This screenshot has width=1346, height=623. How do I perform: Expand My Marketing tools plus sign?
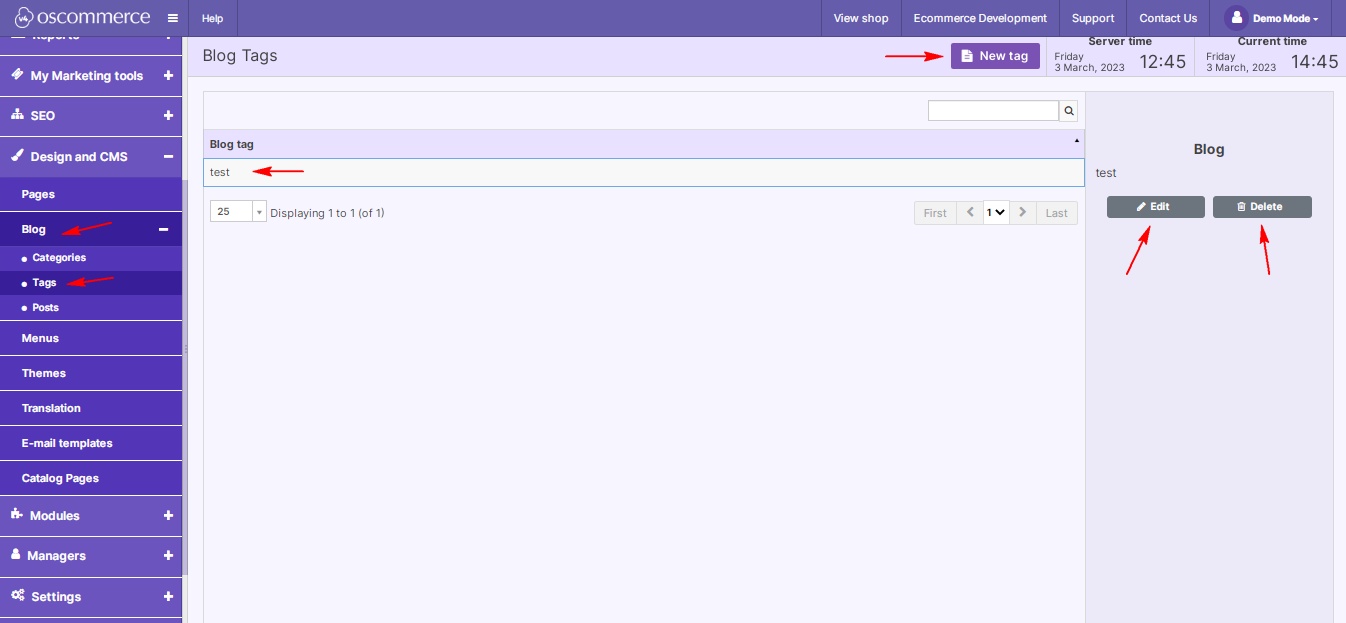[168, 75]
